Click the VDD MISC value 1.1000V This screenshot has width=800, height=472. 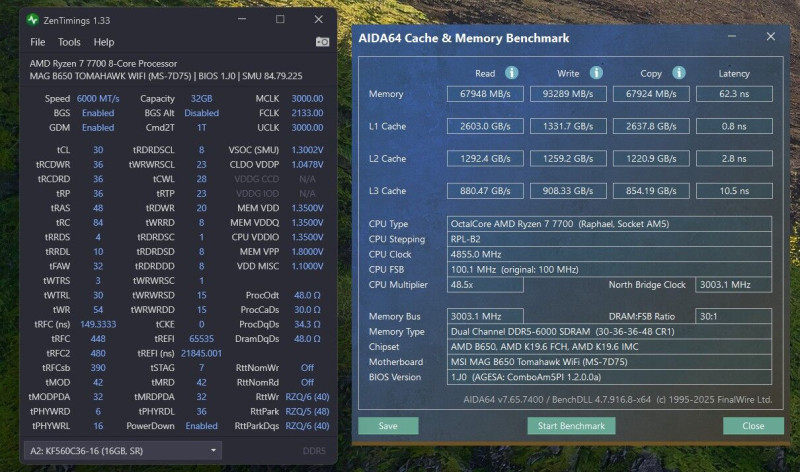tap(307, 266)
